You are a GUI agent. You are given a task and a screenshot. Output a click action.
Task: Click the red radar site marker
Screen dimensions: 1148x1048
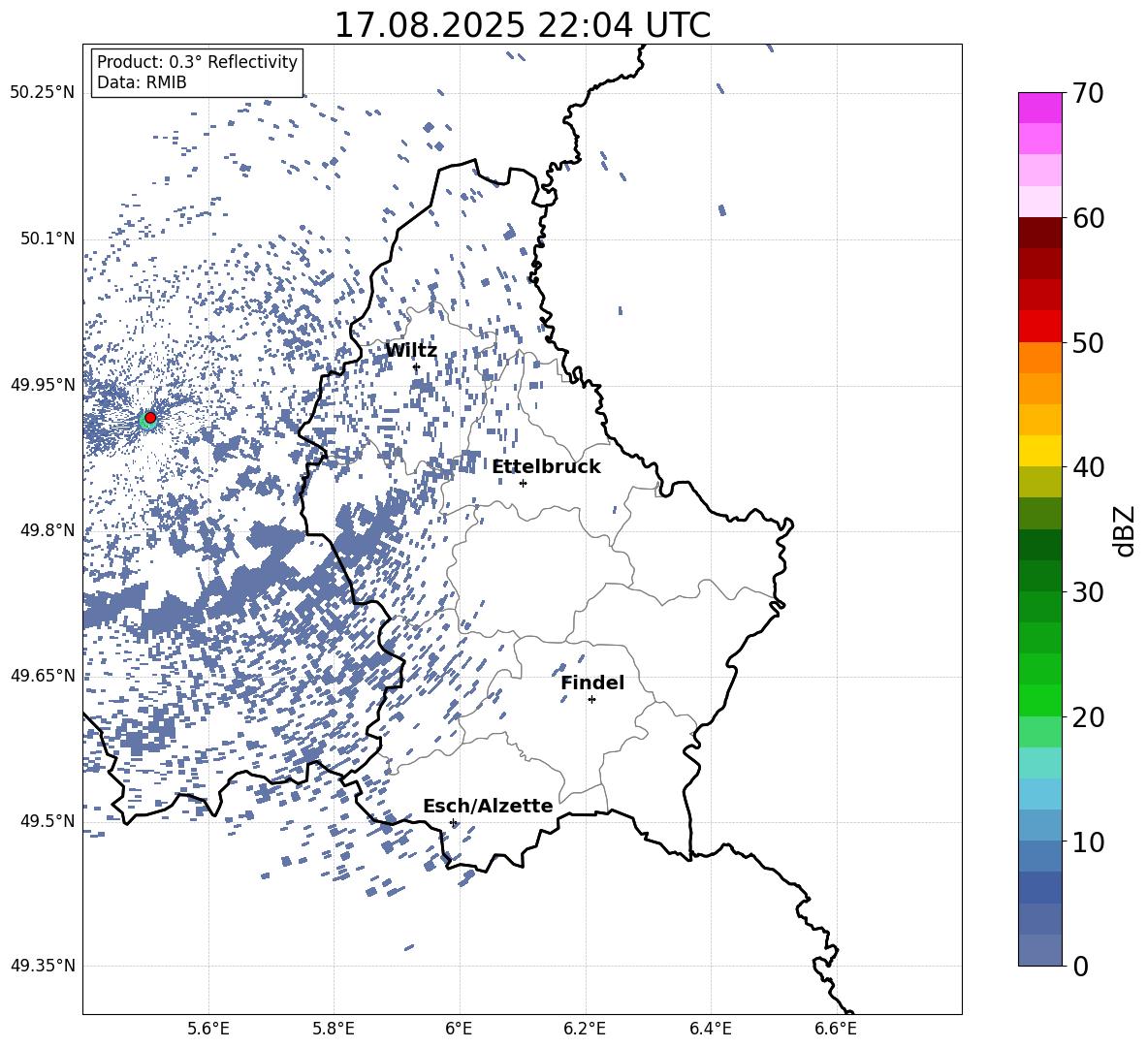[x=150, y=418]
